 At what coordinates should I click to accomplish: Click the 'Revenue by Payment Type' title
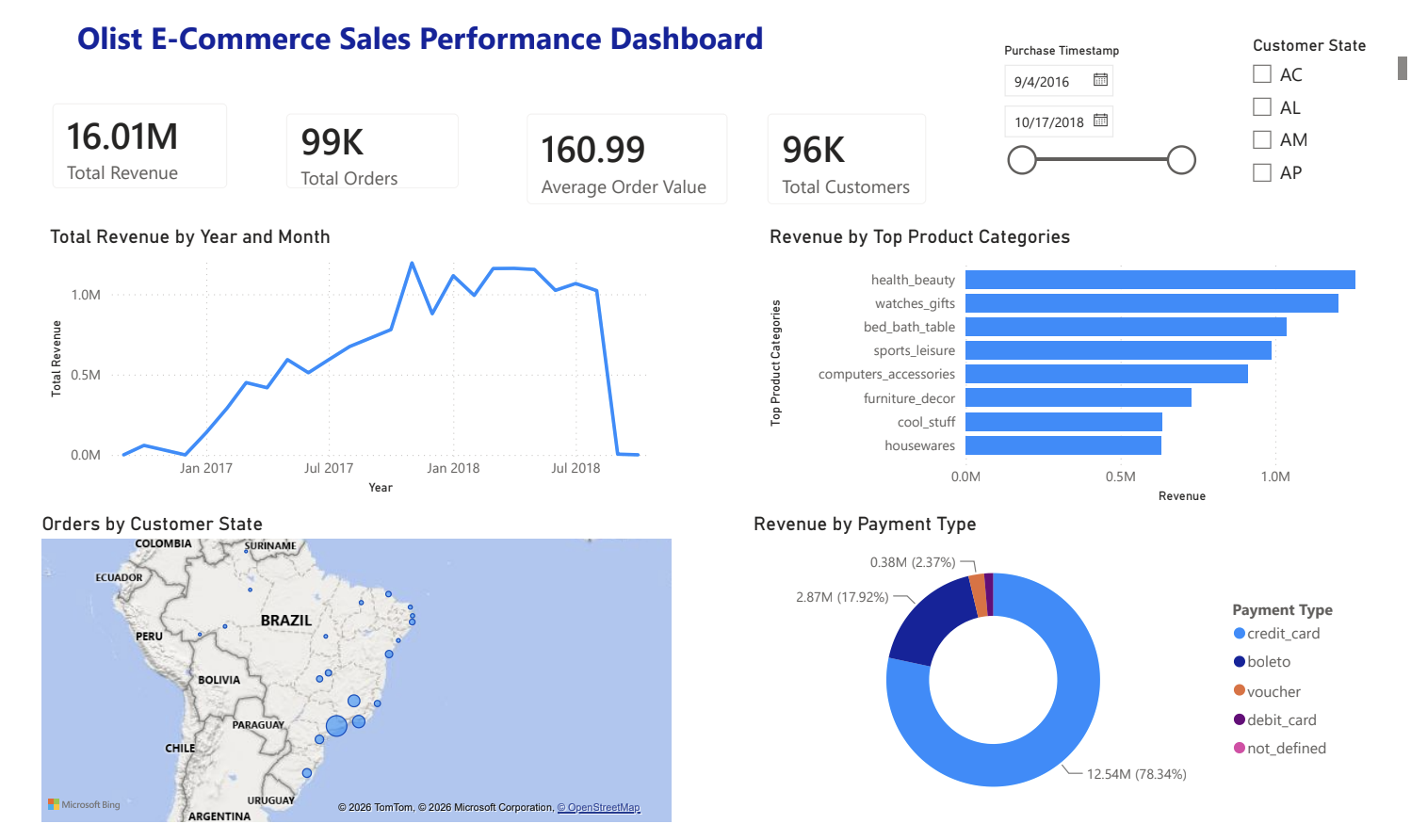865,525
